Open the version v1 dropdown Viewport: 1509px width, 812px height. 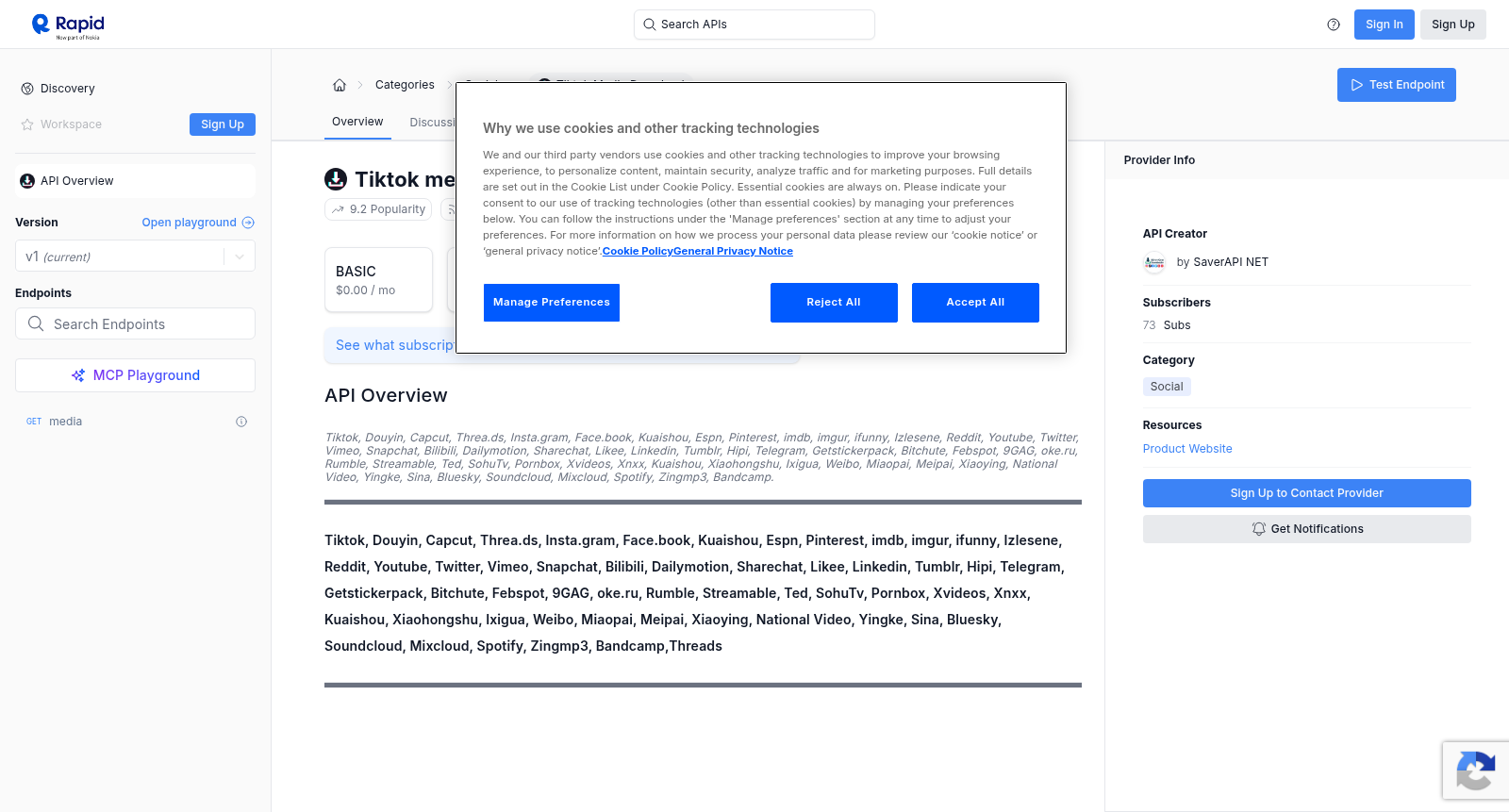point(135,257)
